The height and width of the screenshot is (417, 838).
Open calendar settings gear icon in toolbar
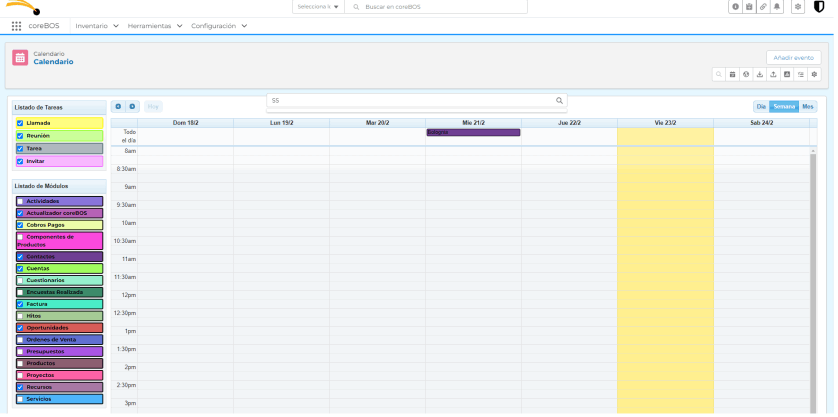[814, 74]
